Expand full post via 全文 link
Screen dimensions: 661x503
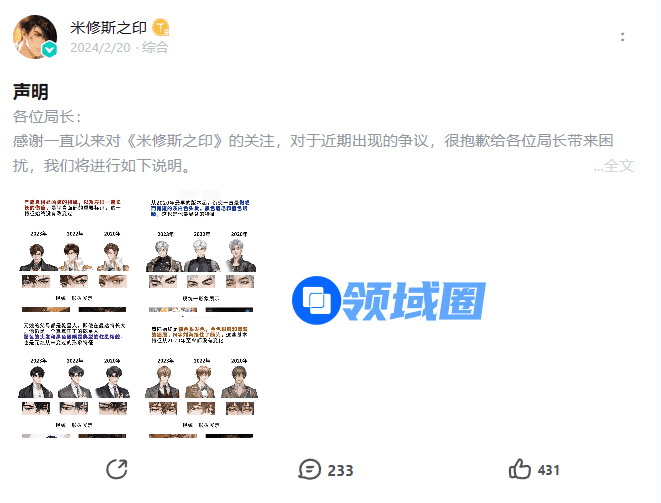click(618, 166)
